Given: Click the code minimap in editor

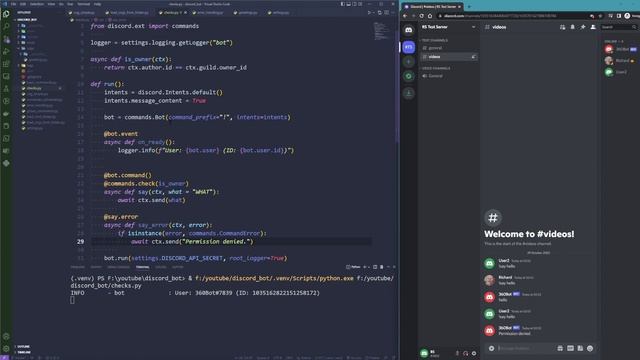Looking at the screenshot, I should [x=381, y=31].
